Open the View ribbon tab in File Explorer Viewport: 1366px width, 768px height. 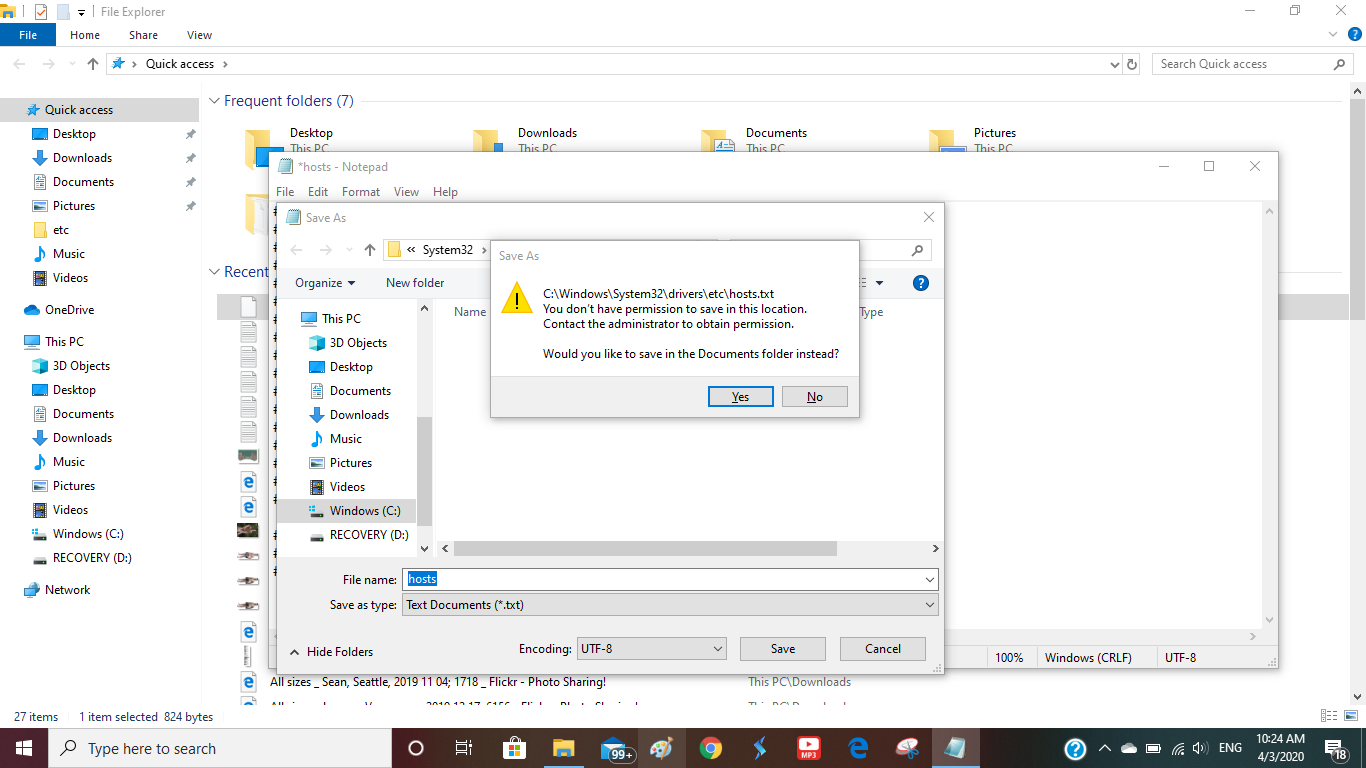pos(199,35)
